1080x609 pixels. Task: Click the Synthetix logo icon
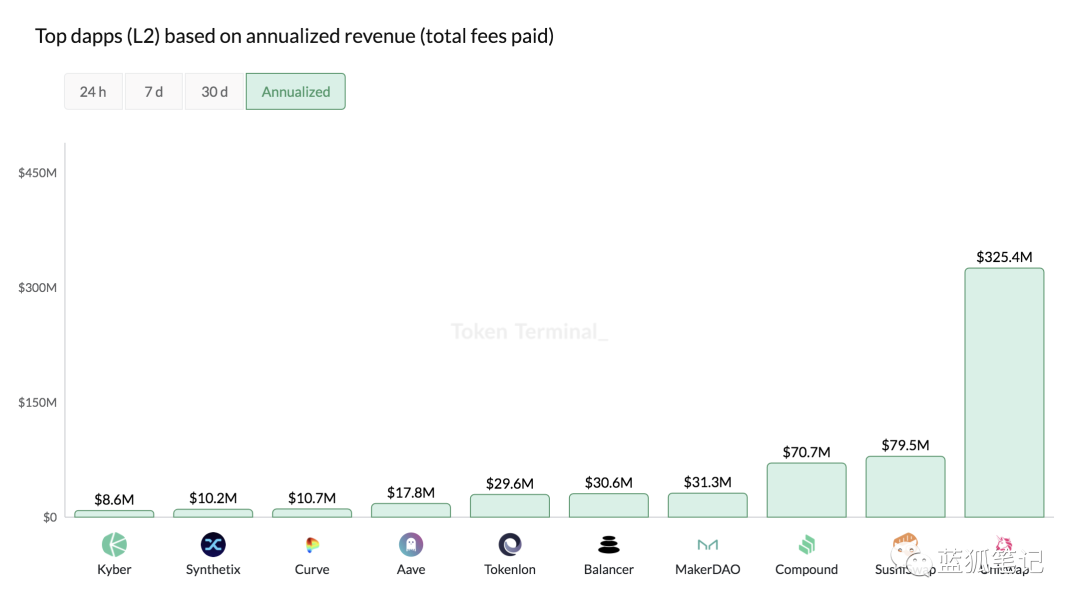click(213, 544)
